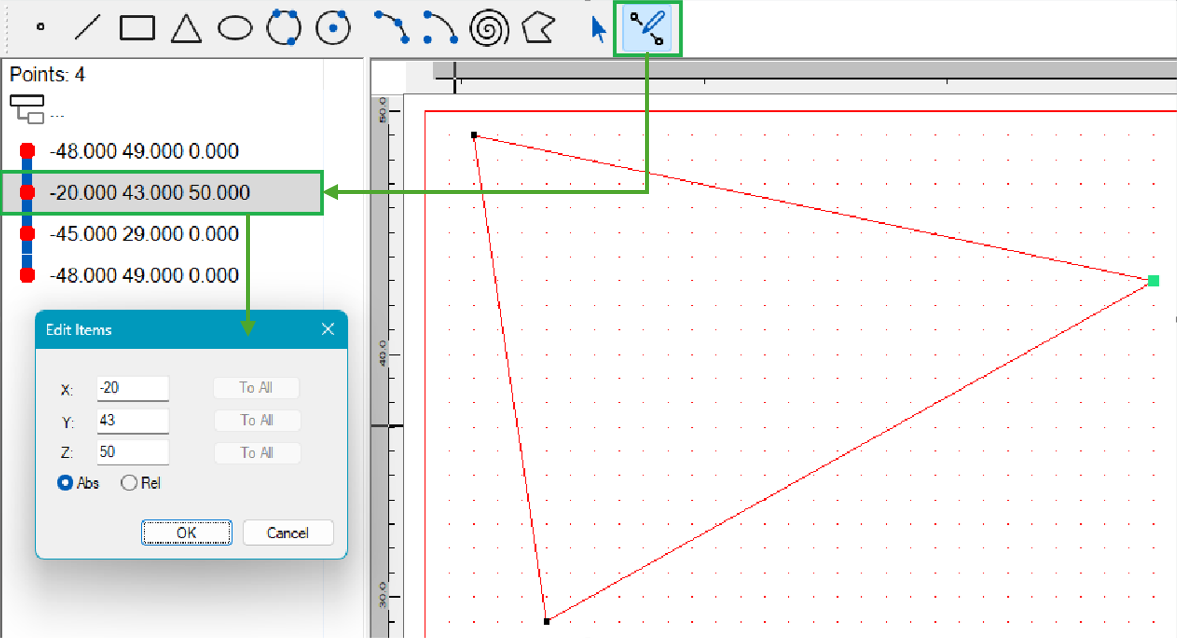Select the single-dot arc tool

[x=391, y=27]
